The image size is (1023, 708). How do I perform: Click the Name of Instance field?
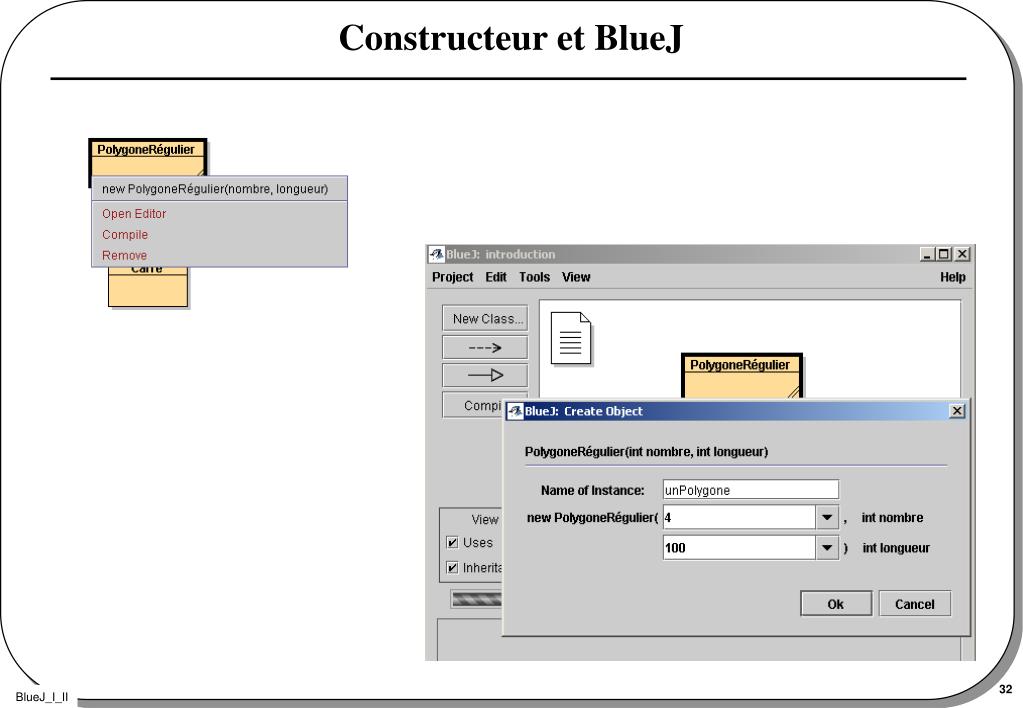750,490
